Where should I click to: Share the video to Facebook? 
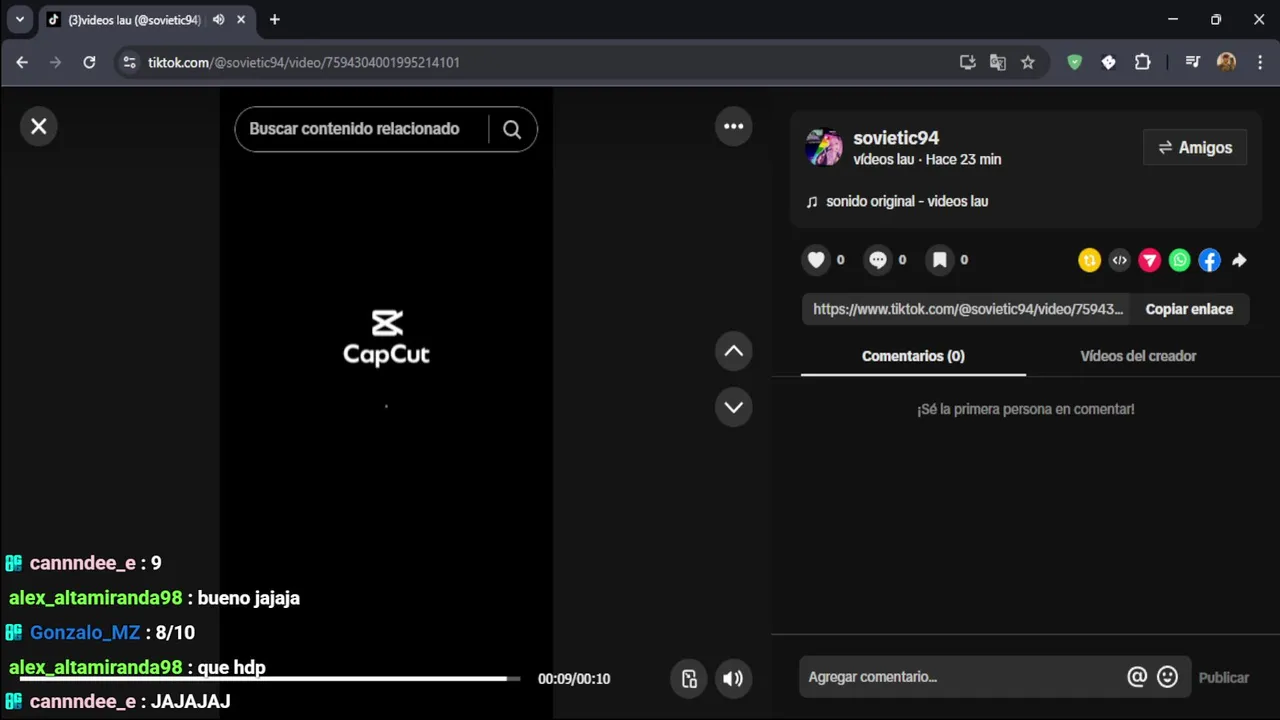pyautogui.click(x=1209, y=260)
